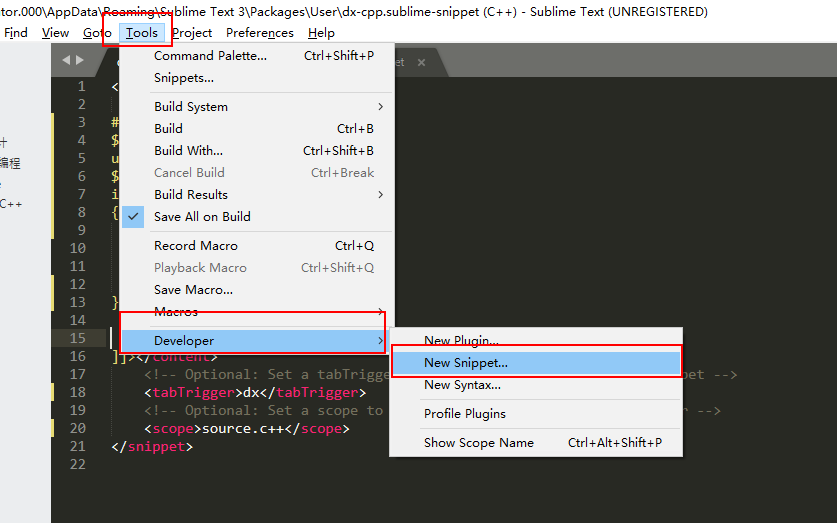Go to previous tab with left arrow
837x523 pixels.
(x=66, y=60)
